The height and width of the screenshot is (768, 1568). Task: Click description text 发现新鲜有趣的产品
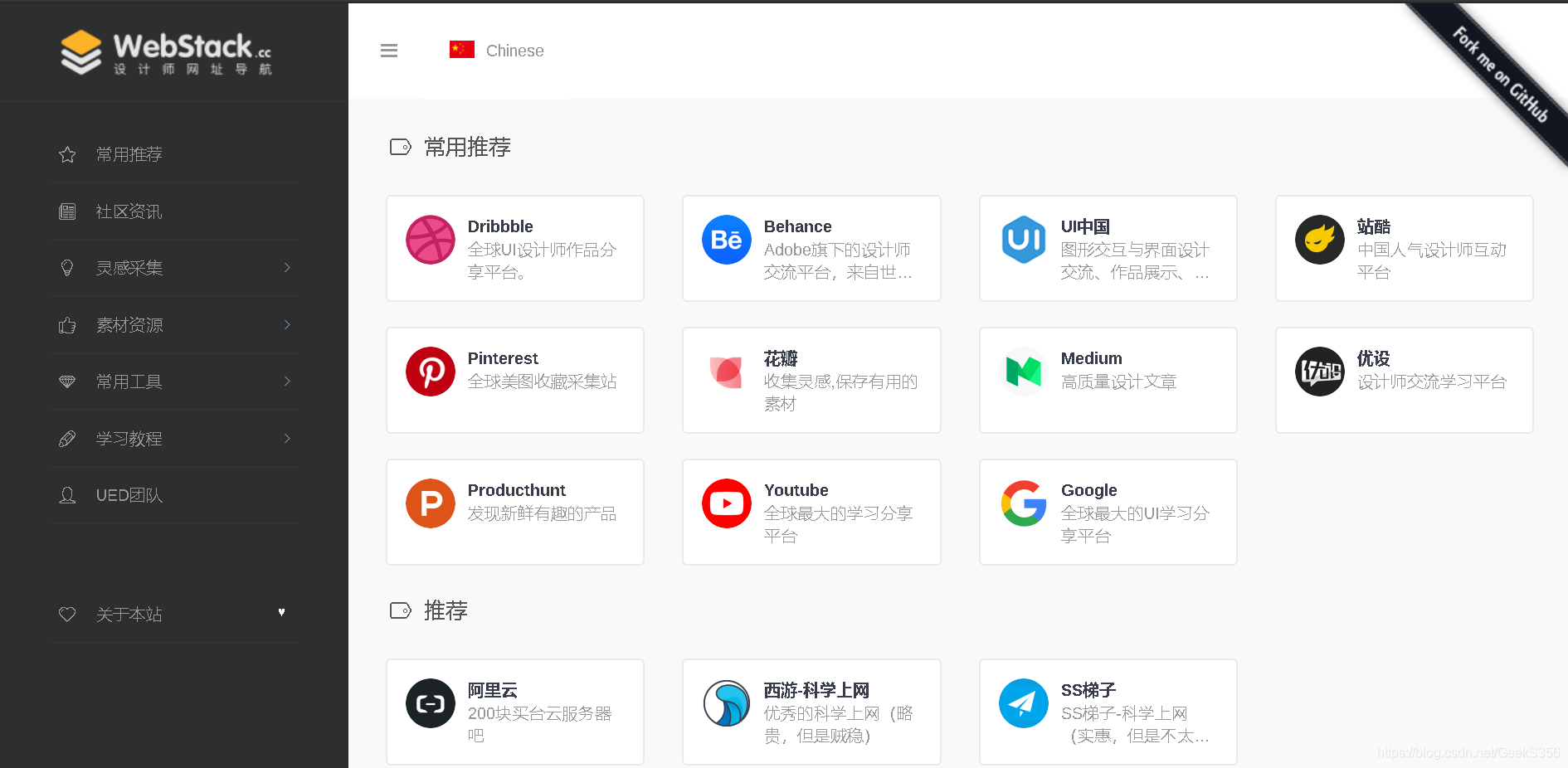click(x=542, y=513)
